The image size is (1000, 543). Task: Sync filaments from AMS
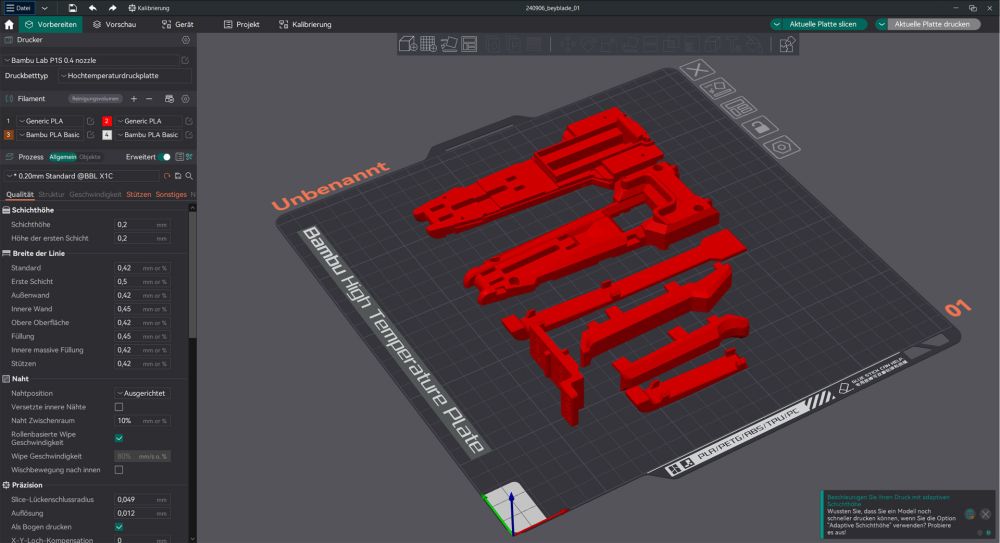169,99
